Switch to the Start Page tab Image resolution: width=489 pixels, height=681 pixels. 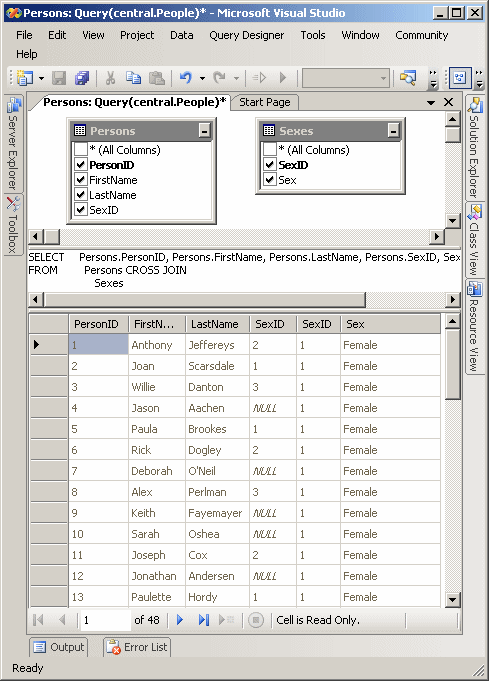click(x=264, y=102)
